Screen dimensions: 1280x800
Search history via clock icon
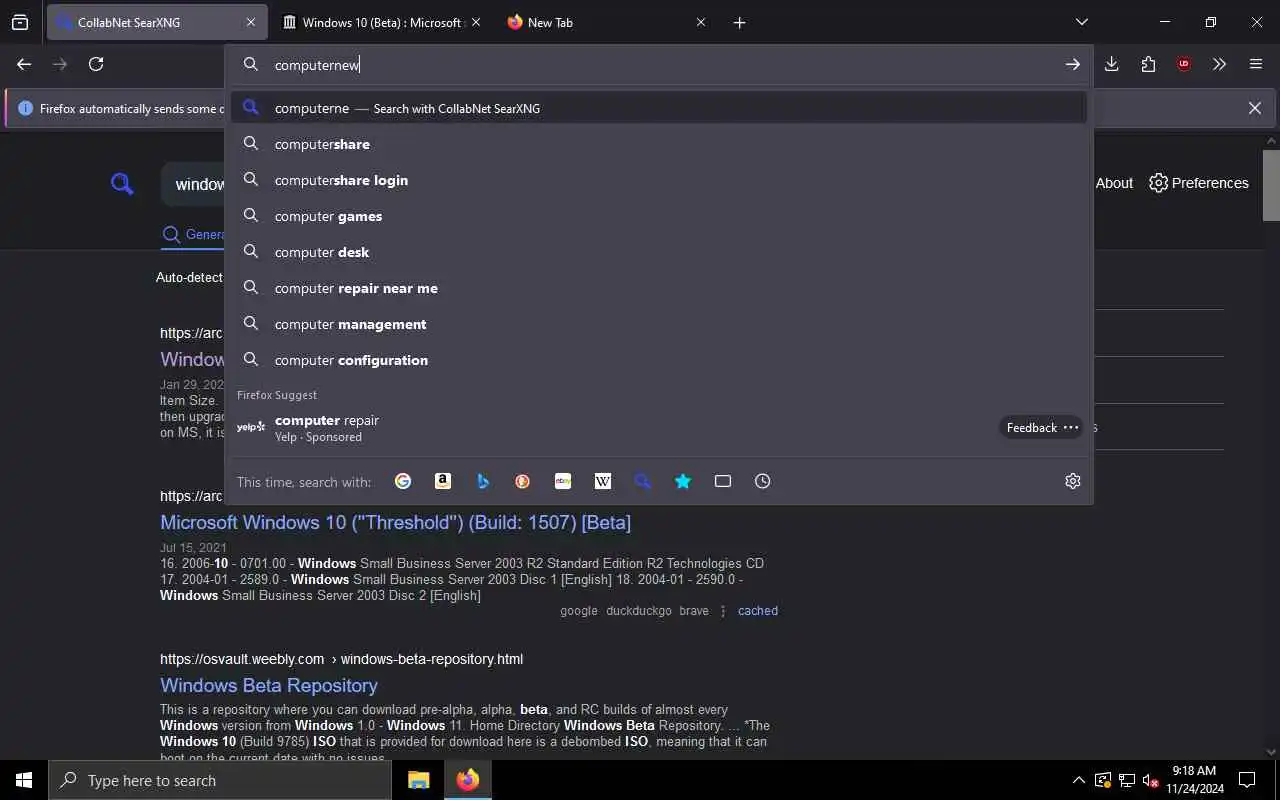coord(763,481)
